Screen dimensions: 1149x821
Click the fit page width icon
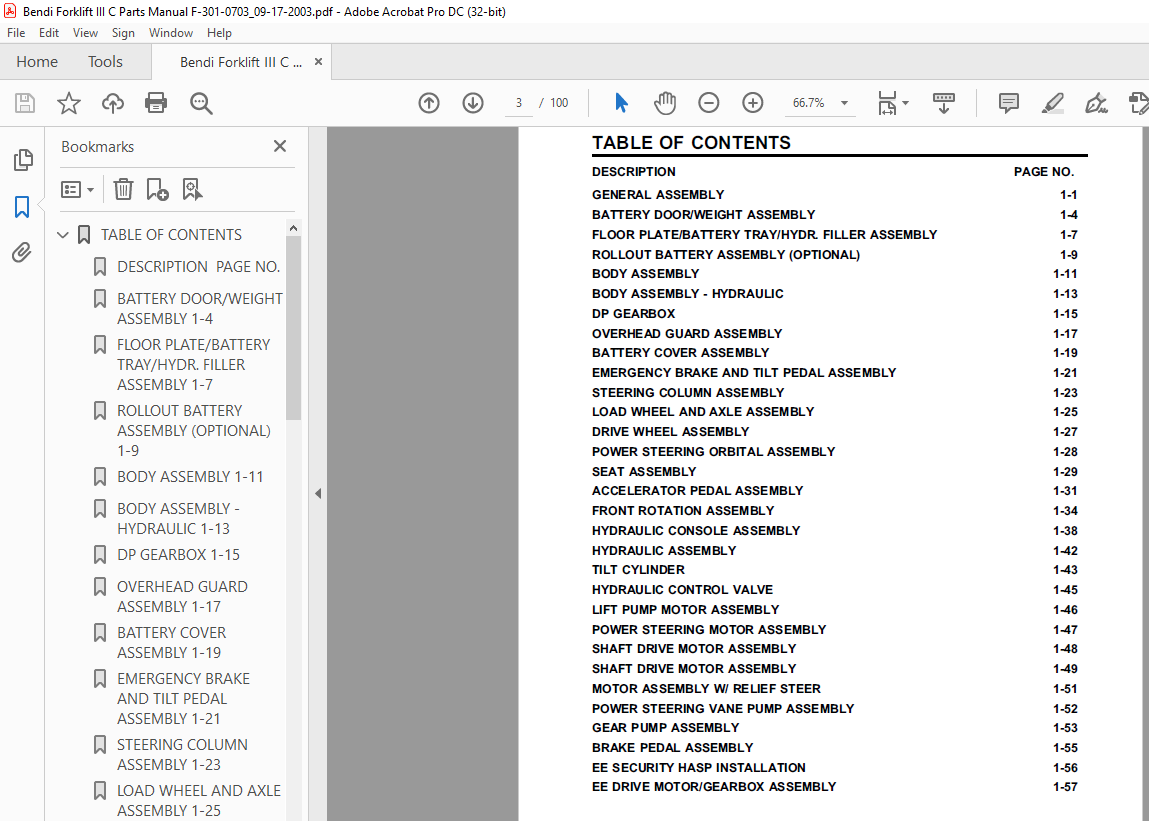887,103
